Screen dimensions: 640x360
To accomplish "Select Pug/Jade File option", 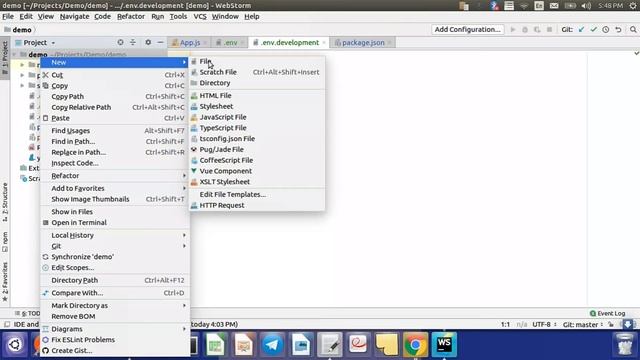I will click(x=257, y=150).
